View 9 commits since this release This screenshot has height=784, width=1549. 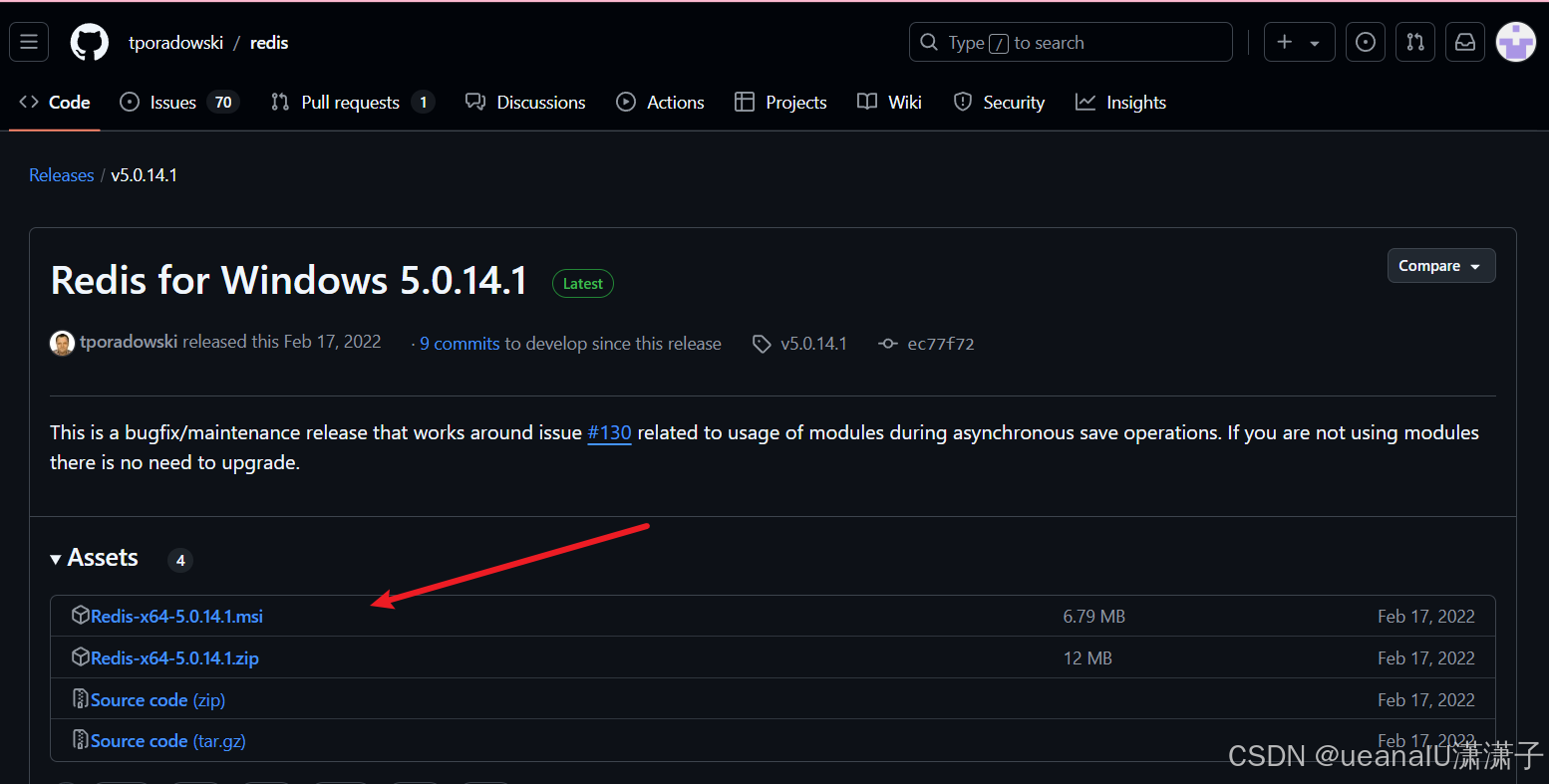pos(460,343)
